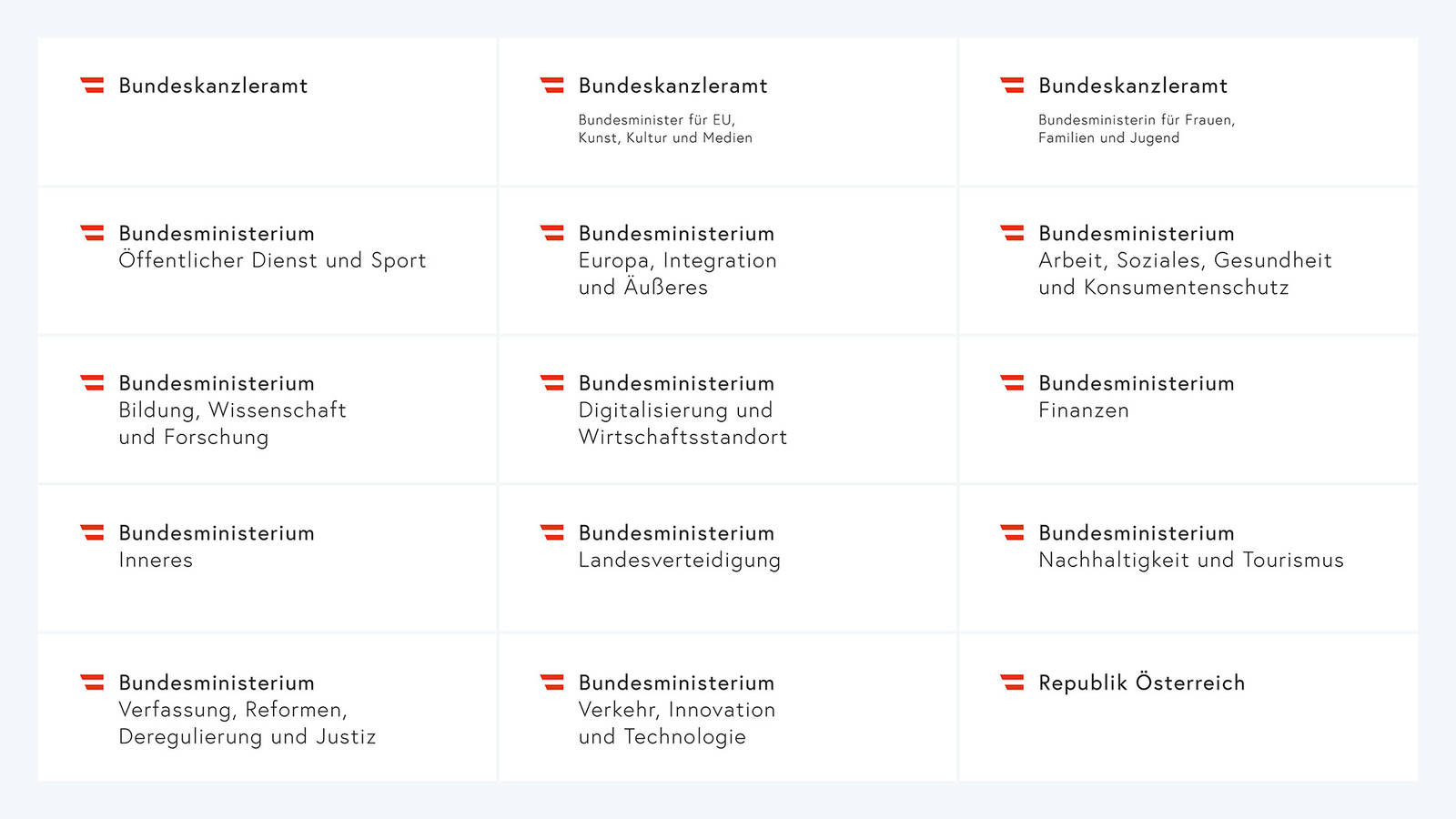Click the flag icon beside Bundesministerium Inneres
Viewport: 1456px width, 819px height.
(x=92, y=532)
